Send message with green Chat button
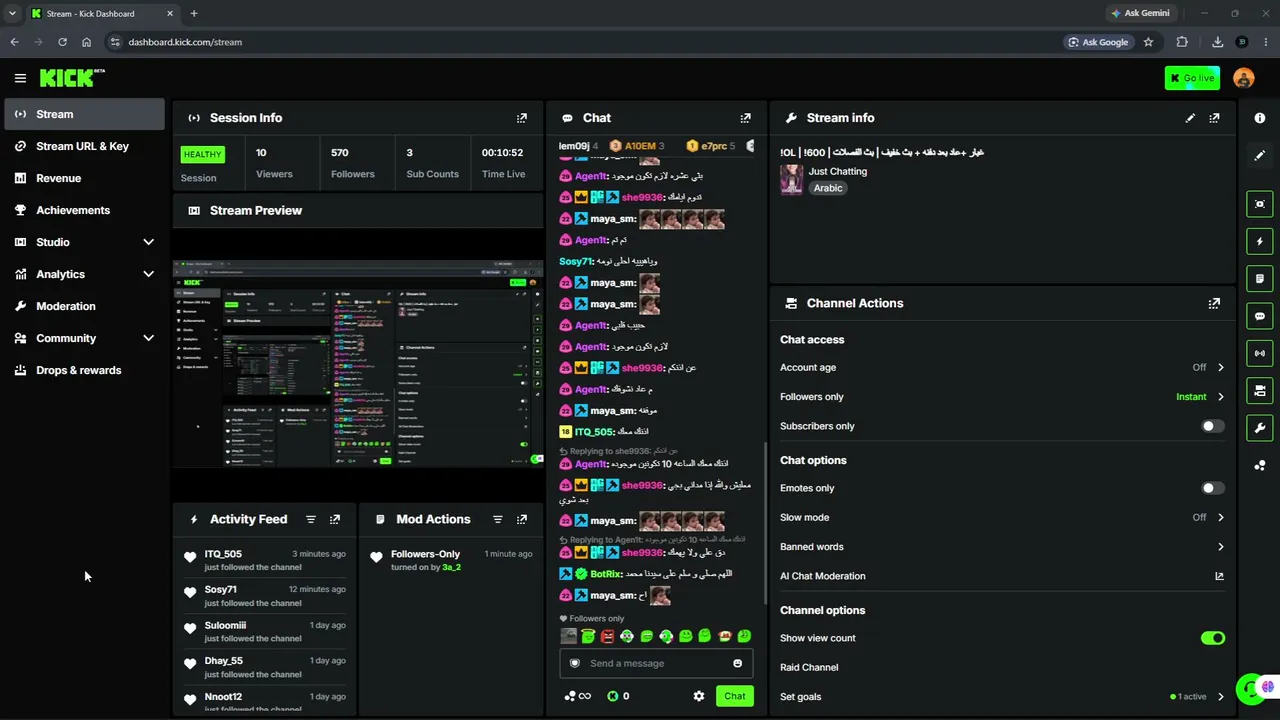 click(x=735, y=696)
